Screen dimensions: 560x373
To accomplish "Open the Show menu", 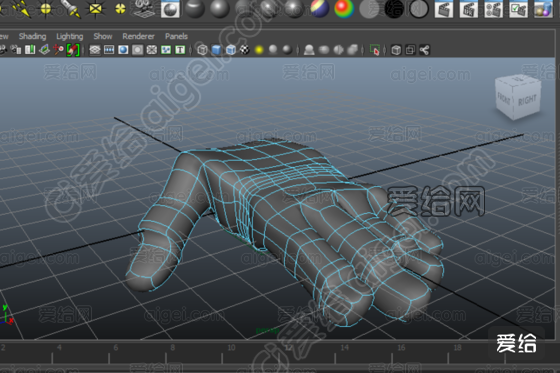I will (x=103, y=36).
